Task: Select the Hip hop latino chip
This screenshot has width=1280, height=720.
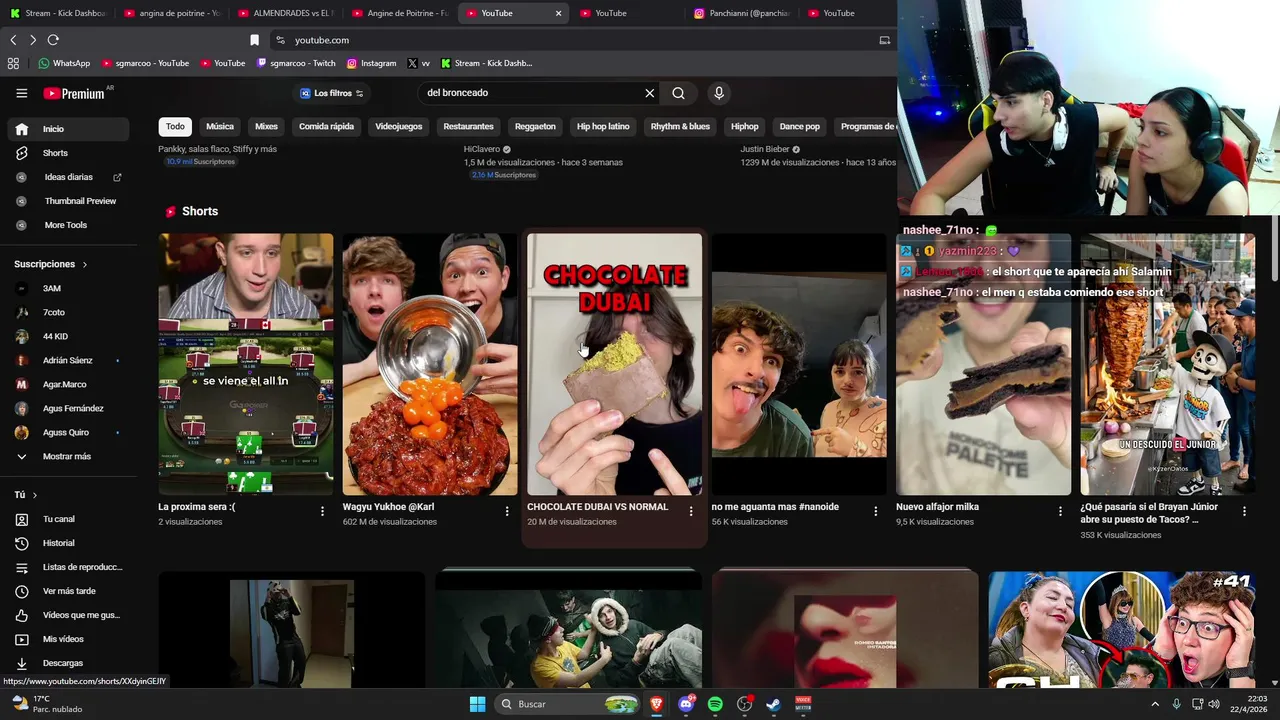Action: click(603, 126)
